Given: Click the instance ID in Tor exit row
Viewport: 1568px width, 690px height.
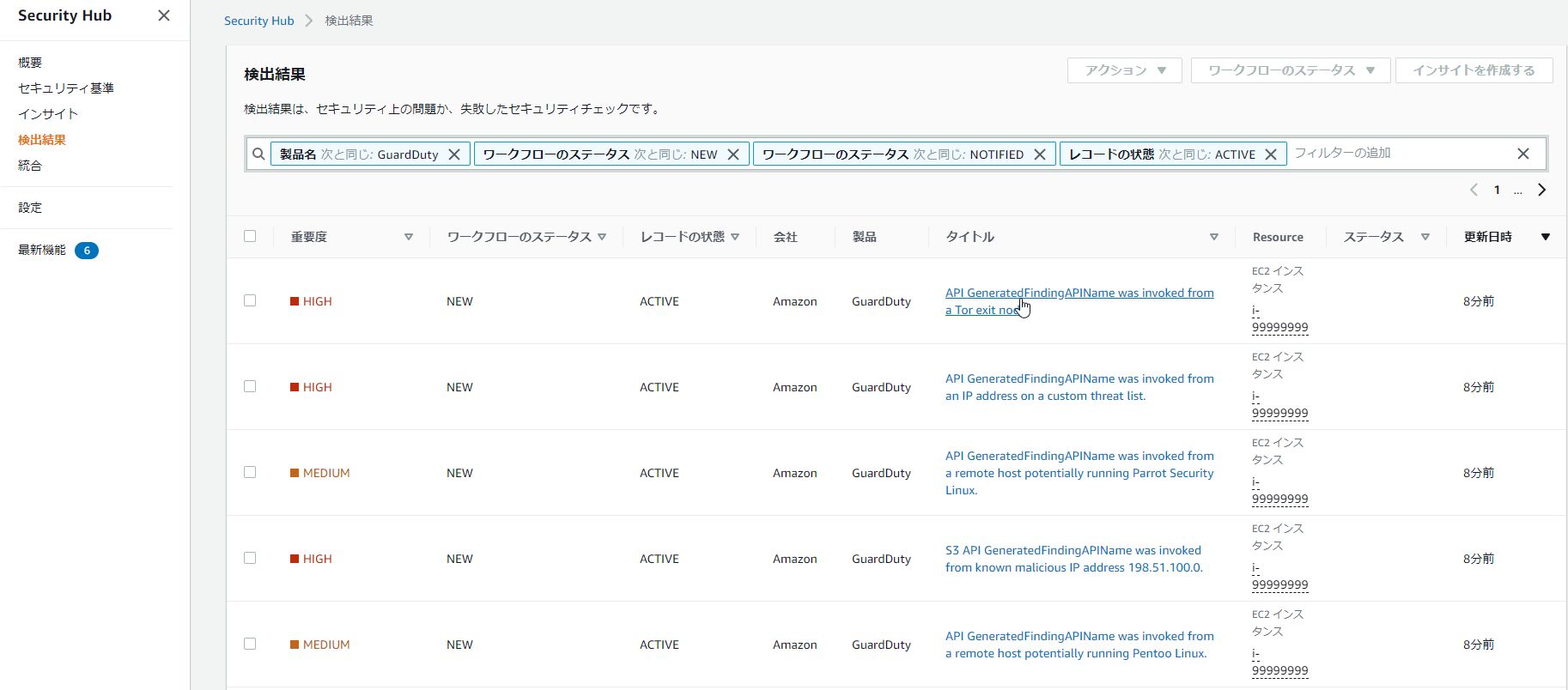Looking at the screenshot, I should 1279,318.
